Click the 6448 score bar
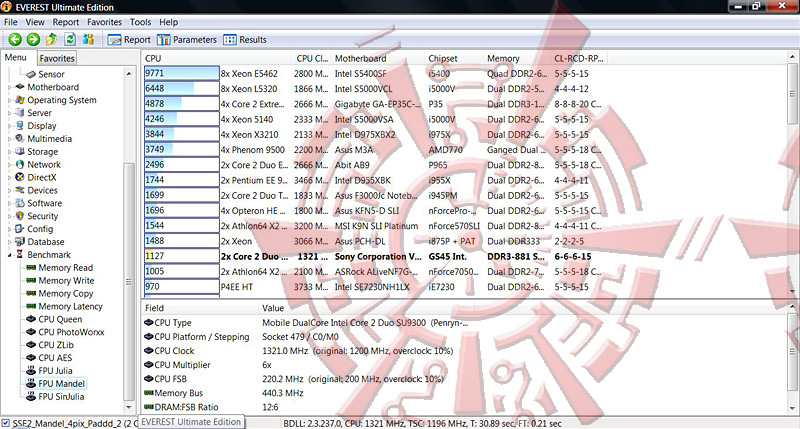Screen dimensions: 800x429 (x=182, y=88)
